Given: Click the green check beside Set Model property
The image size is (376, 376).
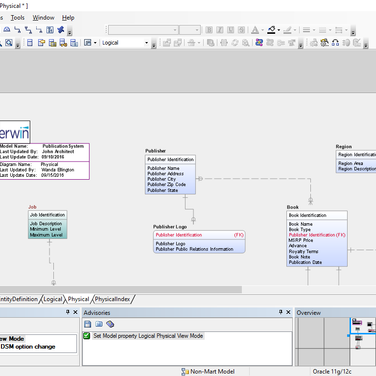Looking at the screenshot, I should click(87, 336).
